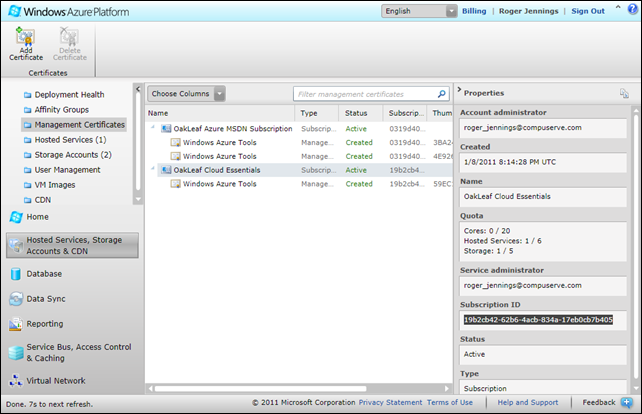The width and height of the screenshot is (642, 414).
Task: Click the Virtual Network icon
Action: [16, 381]
